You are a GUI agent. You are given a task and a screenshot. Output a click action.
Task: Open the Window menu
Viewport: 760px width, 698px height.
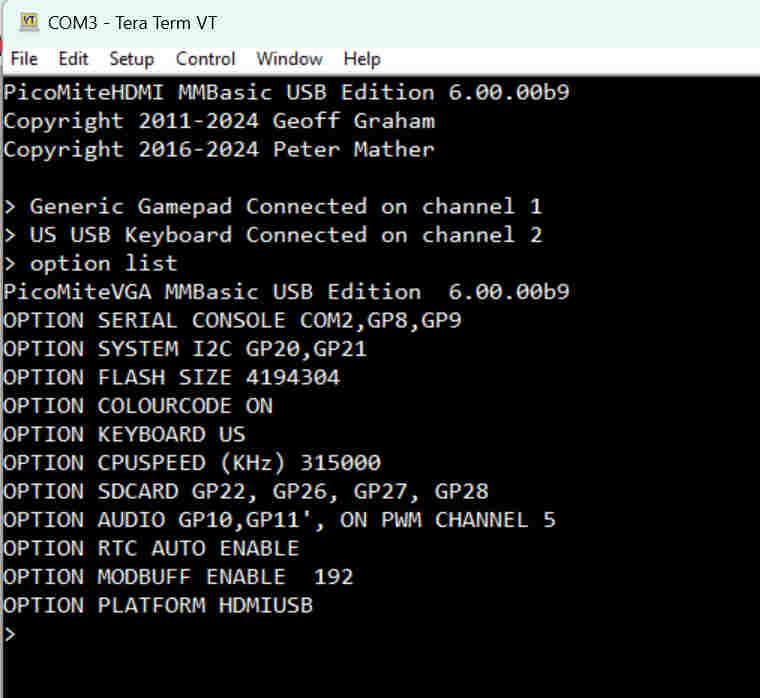click(289, 59)
